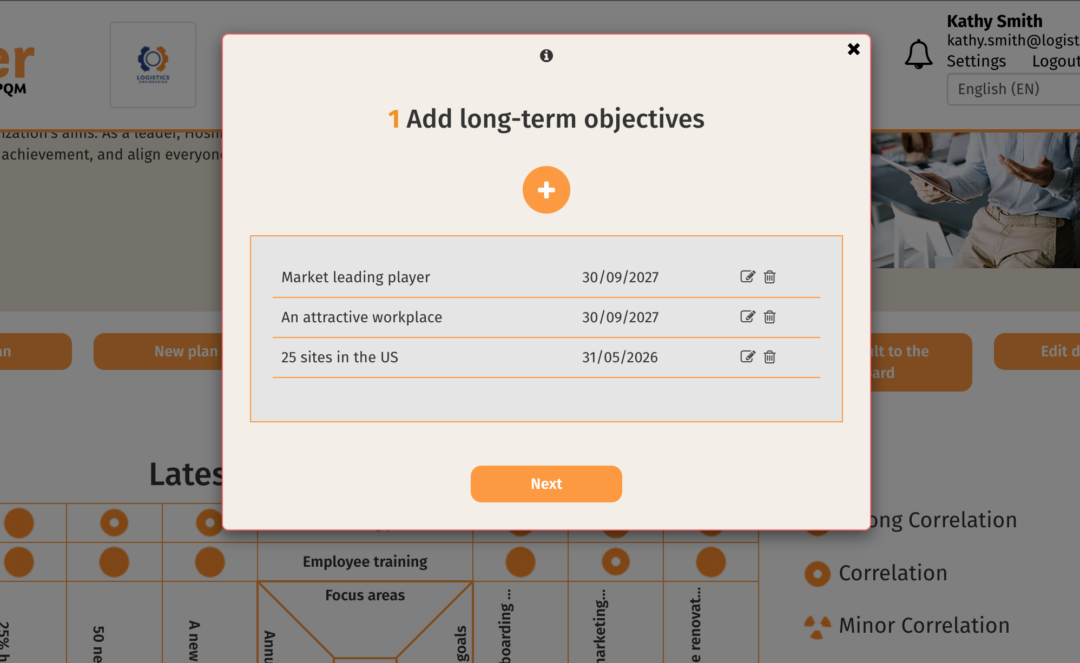The height and width of the screenshot is (663, 1080).
Task: Open the English (EN) language dropdown
Action: click(x=1012, y=89)
